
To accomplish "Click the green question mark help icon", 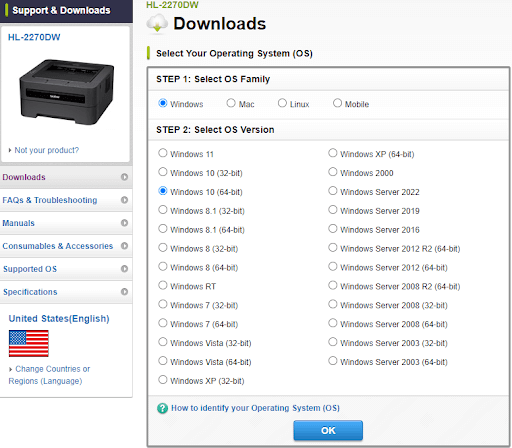I will click(162, 408).
